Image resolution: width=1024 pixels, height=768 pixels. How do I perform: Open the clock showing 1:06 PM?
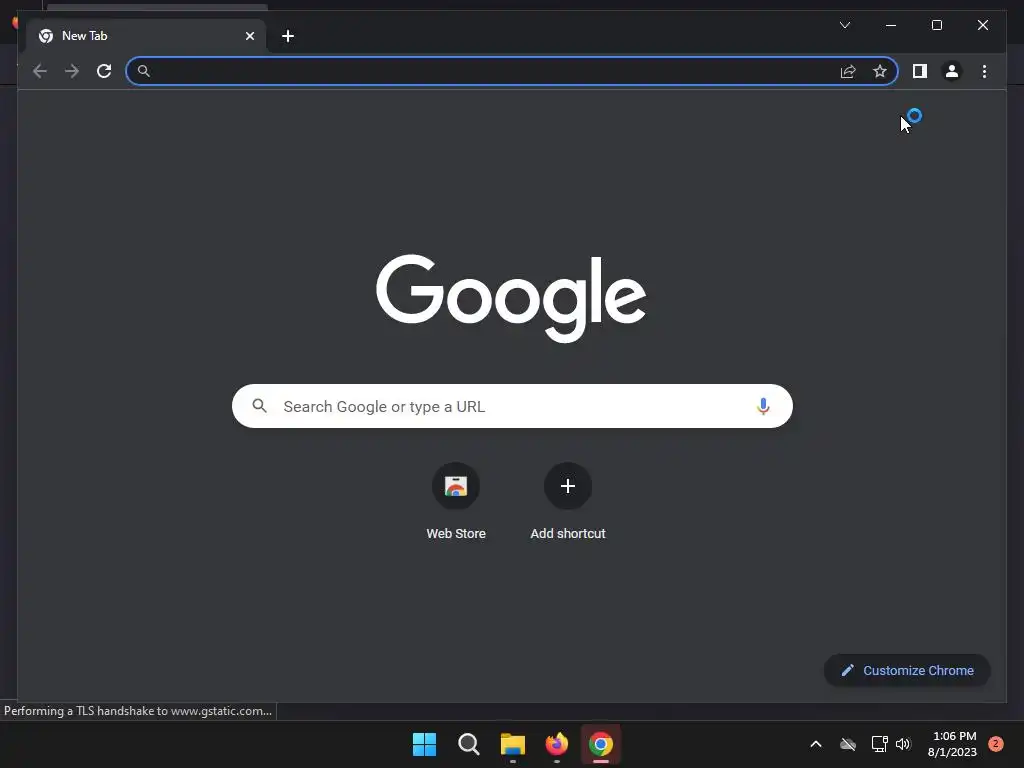[952, 744]
